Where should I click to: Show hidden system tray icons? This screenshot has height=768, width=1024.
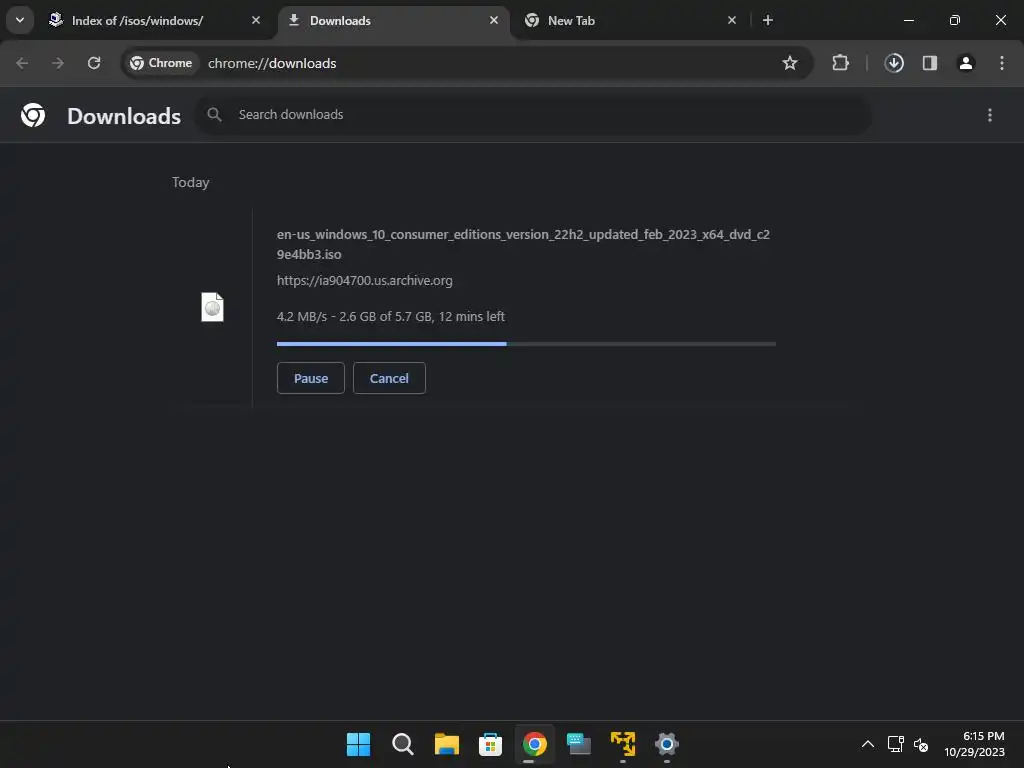pyautogui.click(x=868, y=744)
